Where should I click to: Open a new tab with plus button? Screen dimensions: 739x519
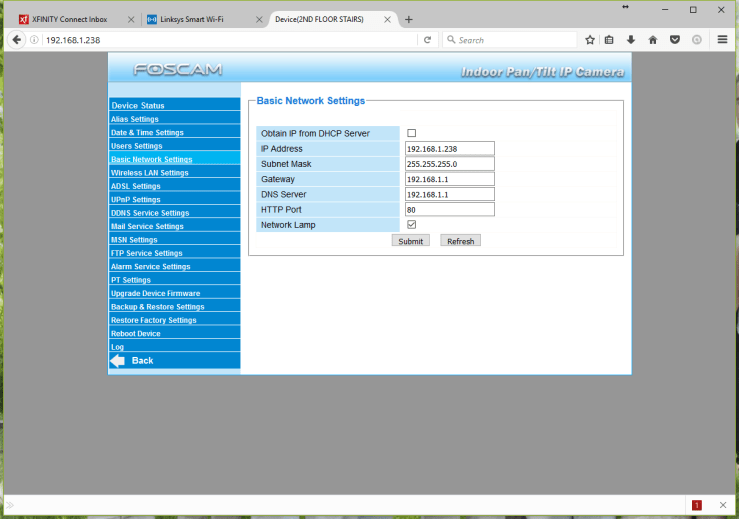(x=408, y=19)
